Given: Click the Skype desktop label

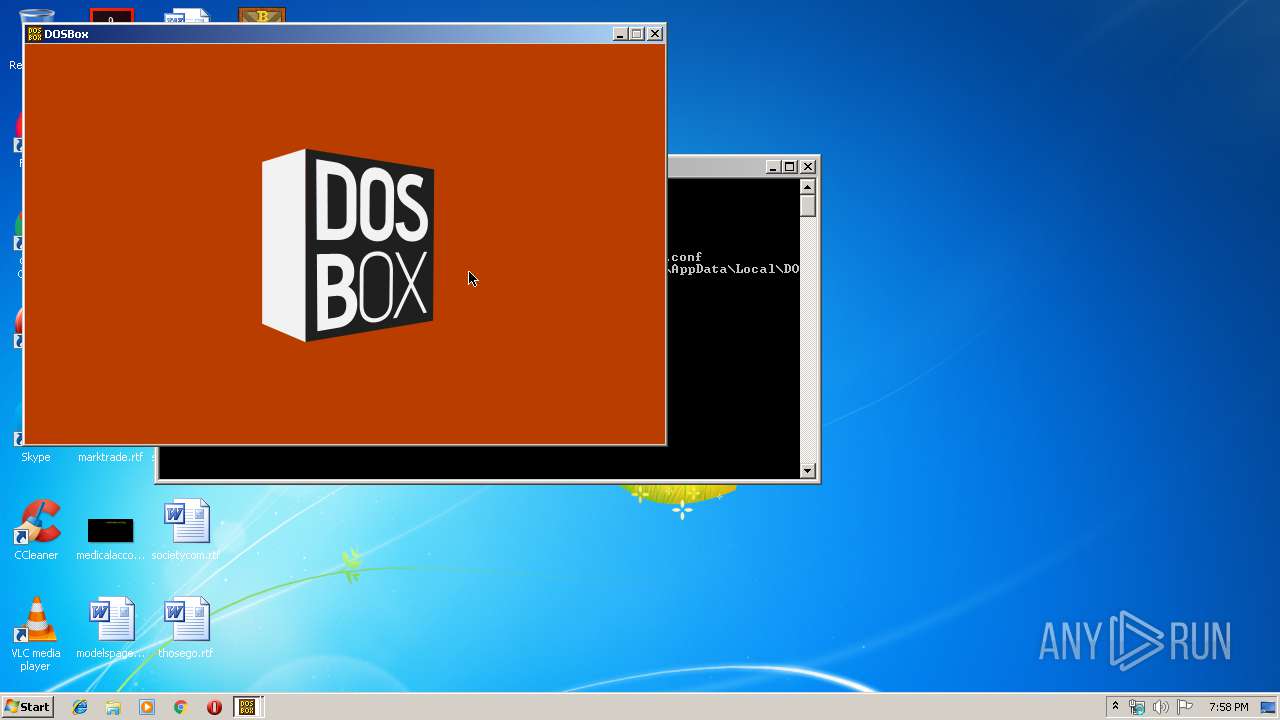Looking at the screenshot, I should [x=36, y=457].
